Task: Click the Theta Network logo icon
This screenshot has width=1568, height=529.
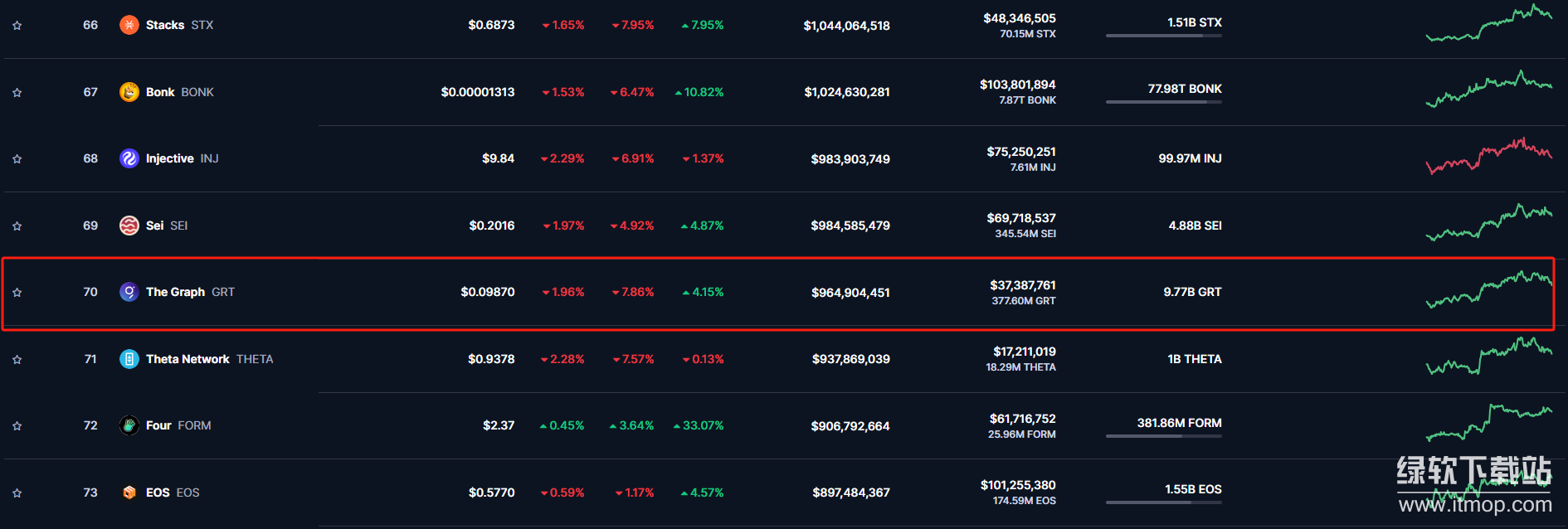Action: [x=129, y=359]
